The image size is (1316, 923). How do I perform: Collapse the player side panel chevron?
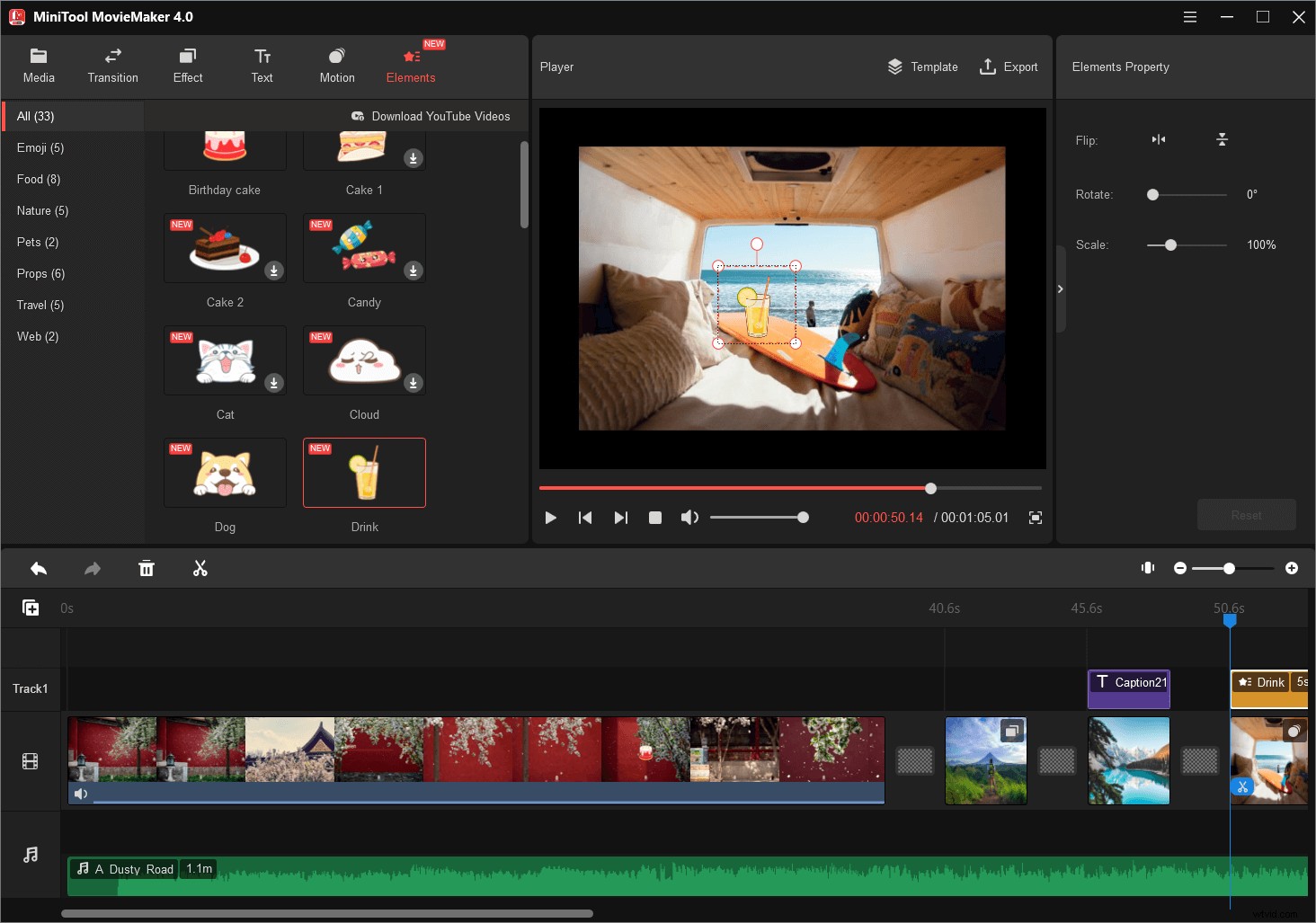click(1061, 288)
